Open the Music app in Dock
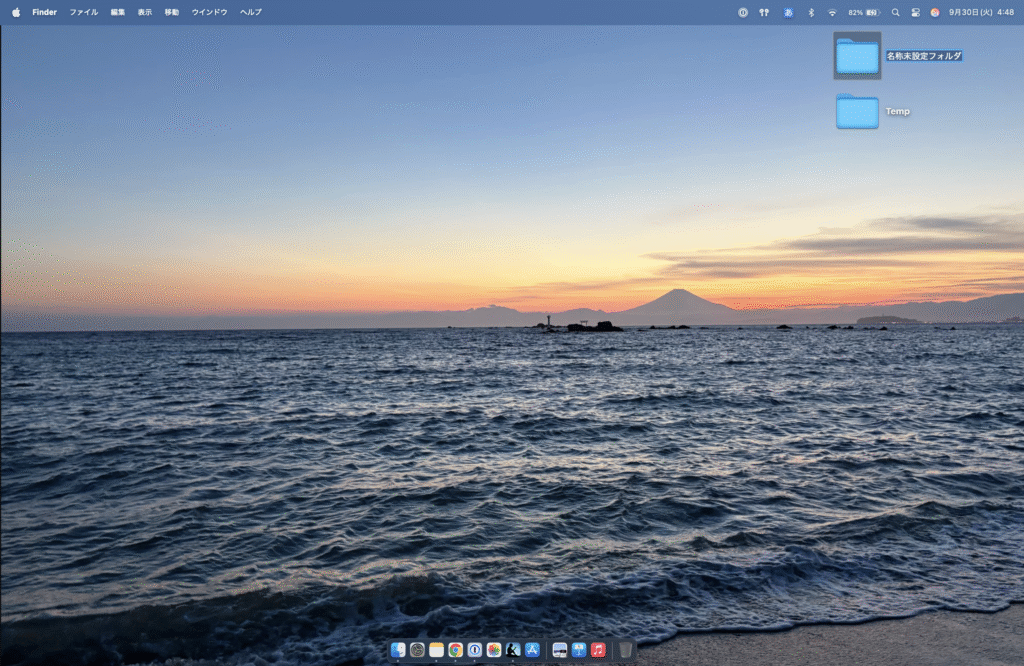 click(x=598, y=650)
